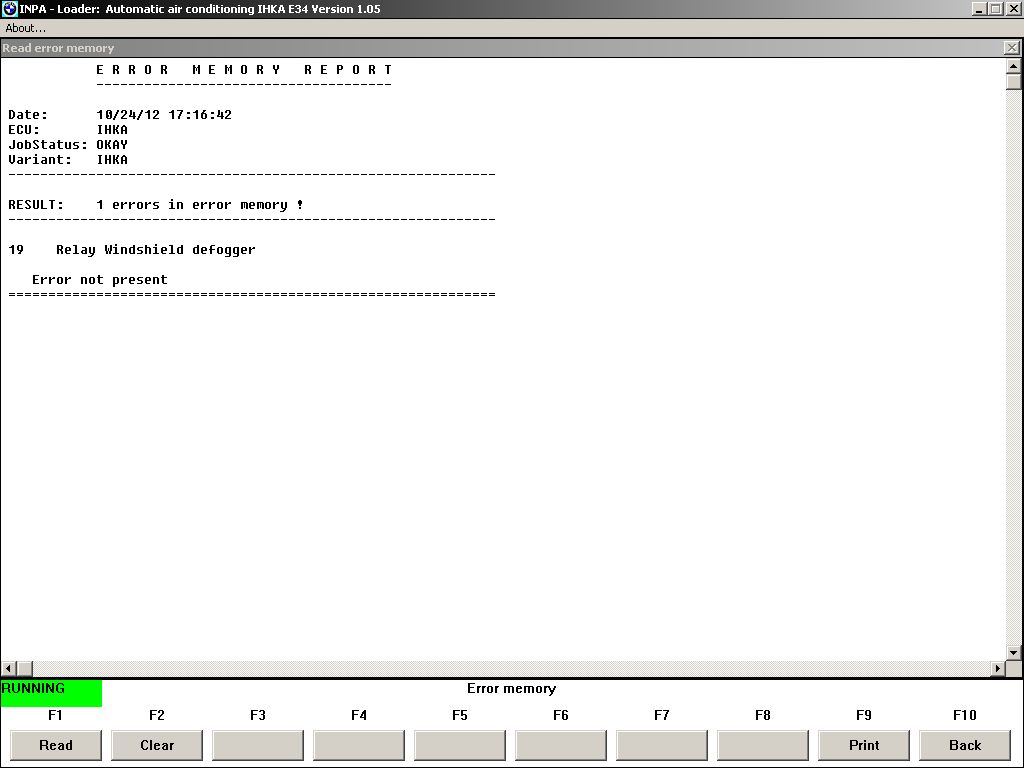This screenshot has height=768, width=1024.
Task: Click the horizontal scrollbar right arrow
Action: pos(997,668)
